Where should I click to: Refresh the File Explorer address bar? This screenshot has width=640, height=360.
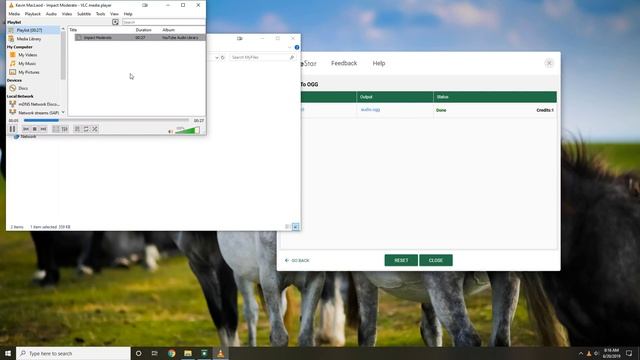click(223, 58)
